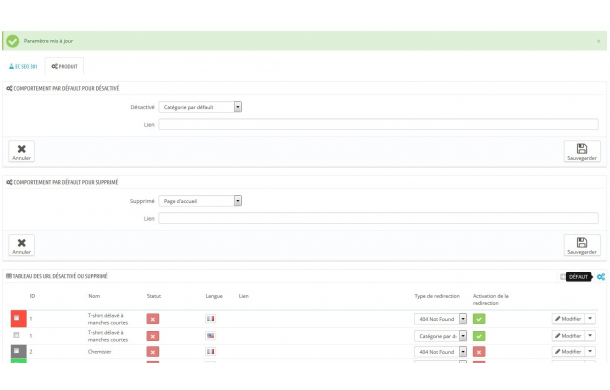The image size is (610, 390).
Task: Click French flag in first T-shirt row
Action: [210, 319]
